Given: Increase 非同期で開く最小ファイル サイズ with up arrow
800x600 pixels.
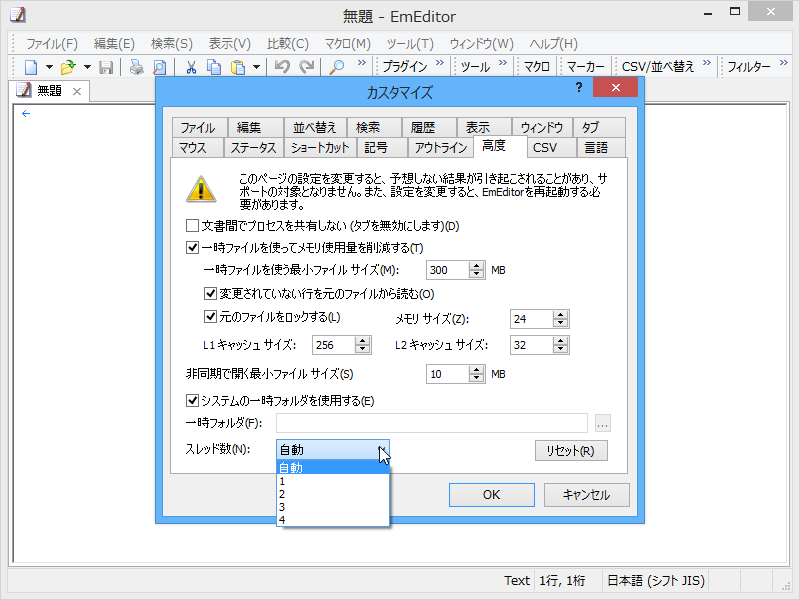Looking at the screenshot, I should (x=477, y=369).
